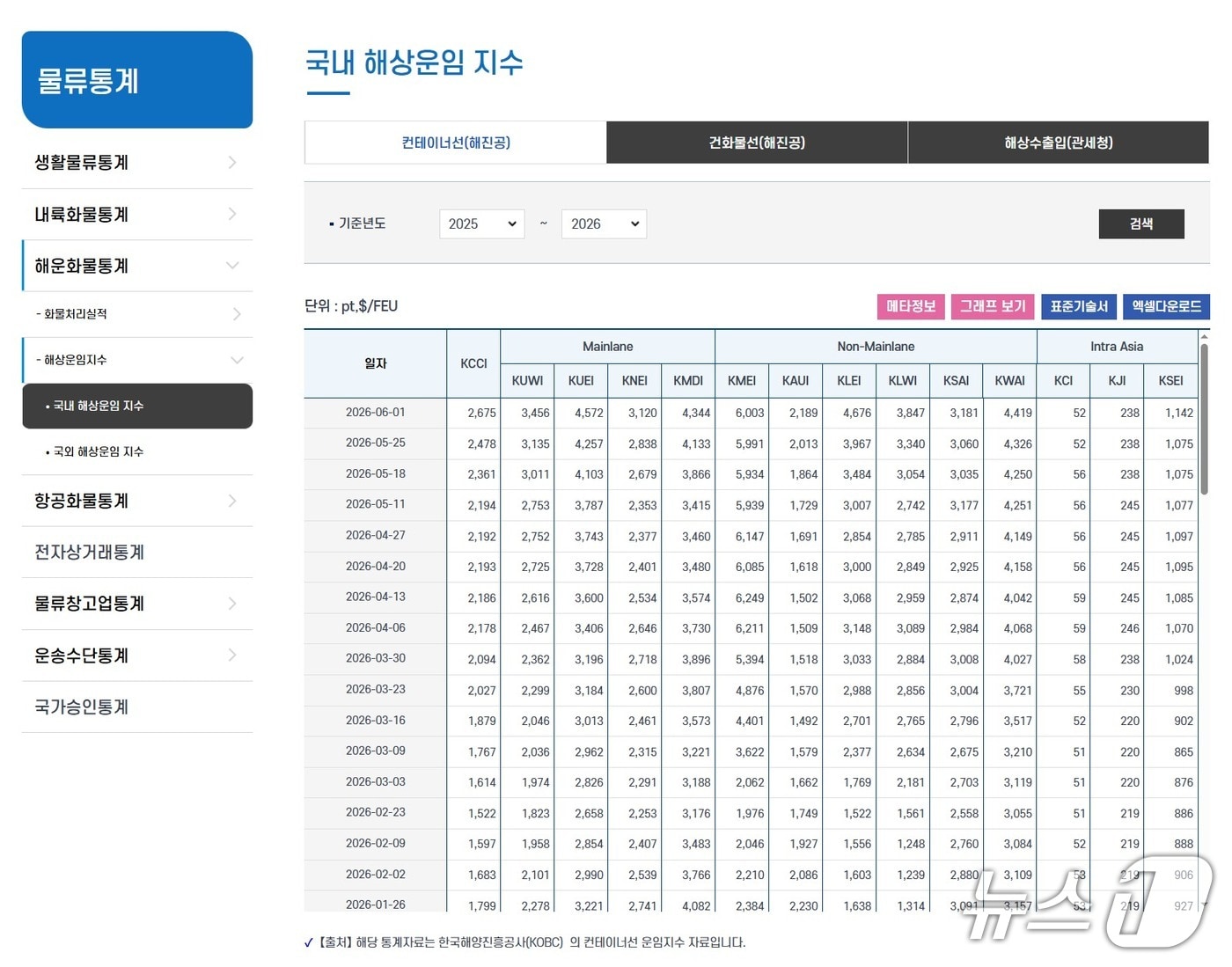Click the KLEI column header
The width and height of the screenshot is (1232, 967).
(849, 380)
